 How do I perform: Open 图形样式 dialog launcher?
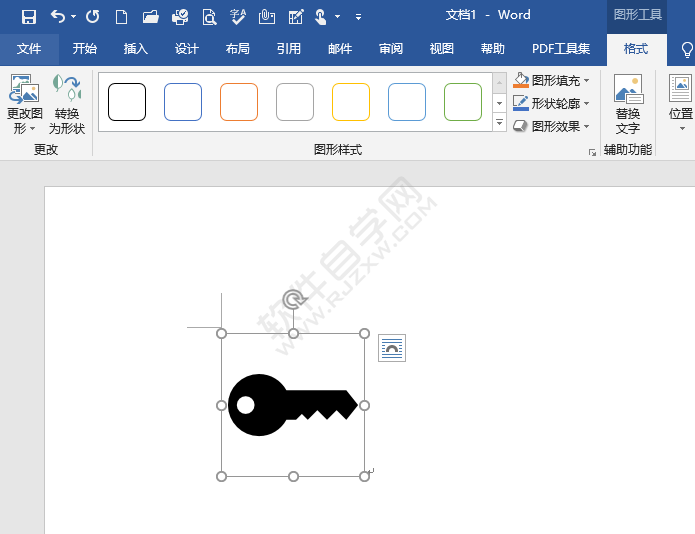click(592, 152)
